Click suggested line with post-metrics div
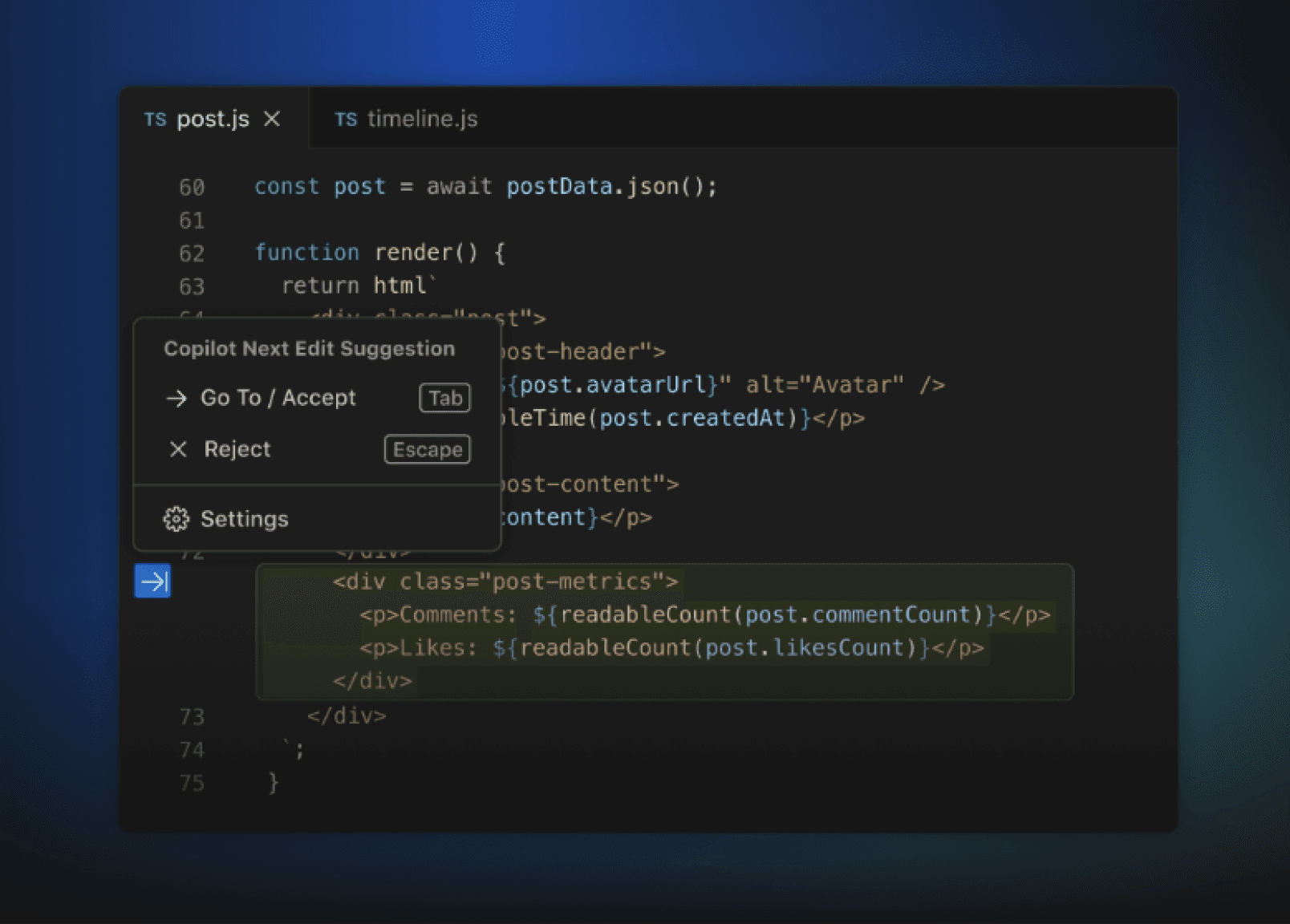 pyautogui.click(x=505, y=582)
